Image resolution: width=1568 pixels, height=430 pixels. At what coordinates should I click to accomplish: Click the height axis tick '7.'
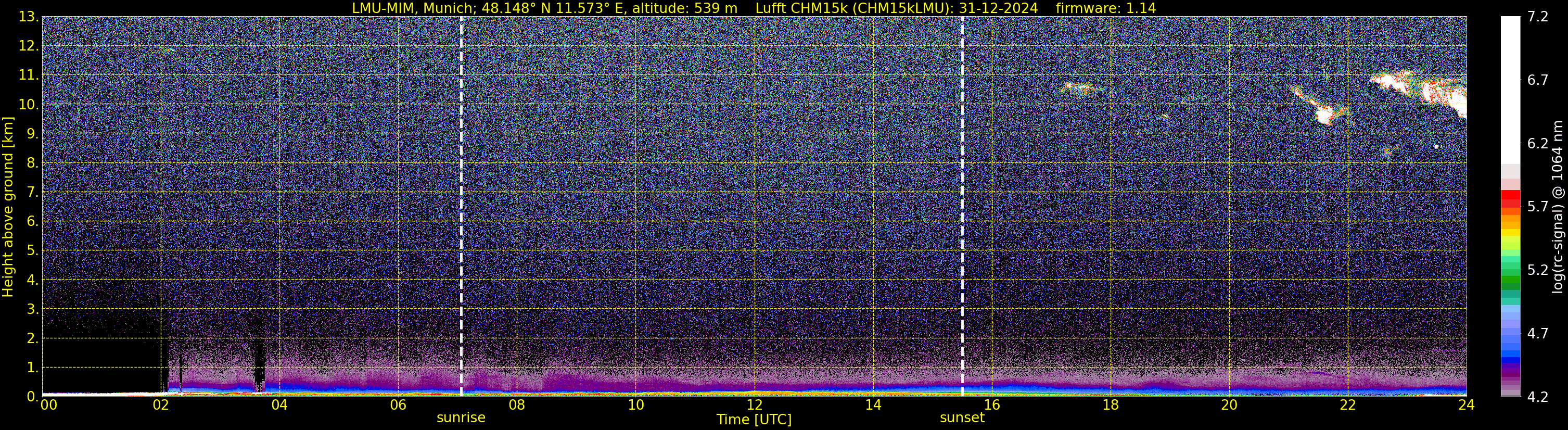32,192
